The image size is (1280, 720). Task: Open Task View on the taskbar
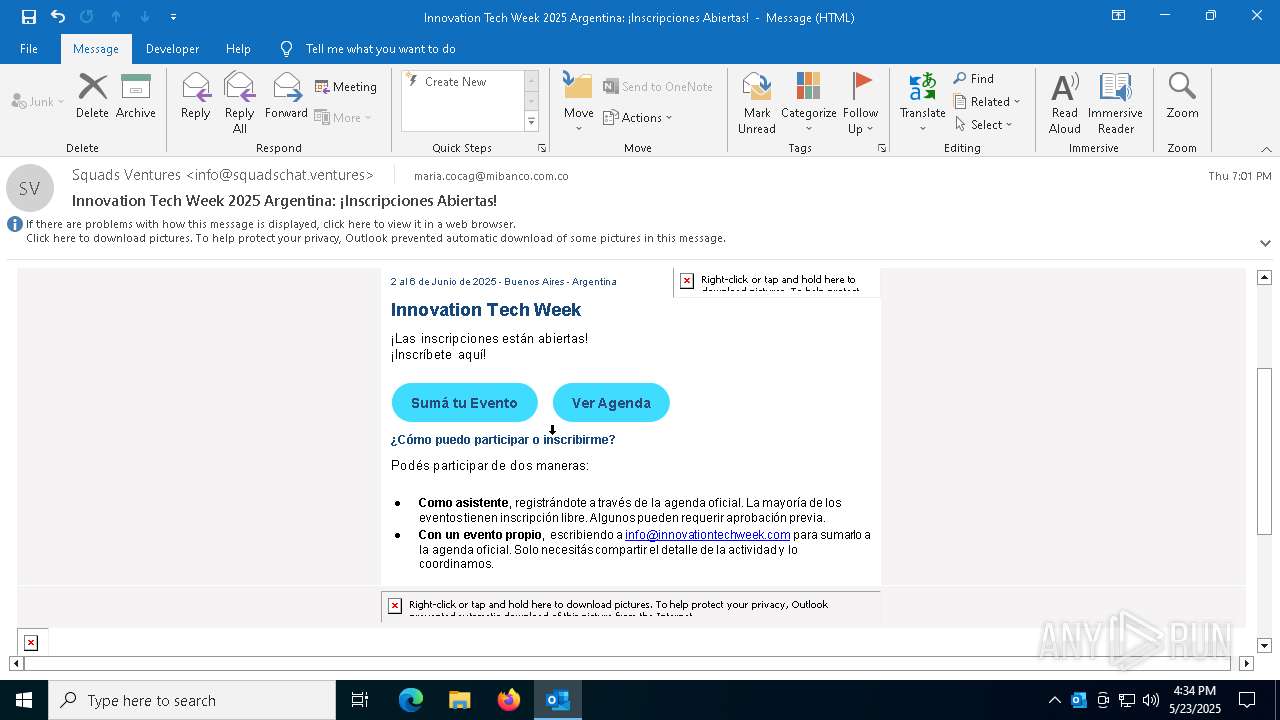pos(360,700)
